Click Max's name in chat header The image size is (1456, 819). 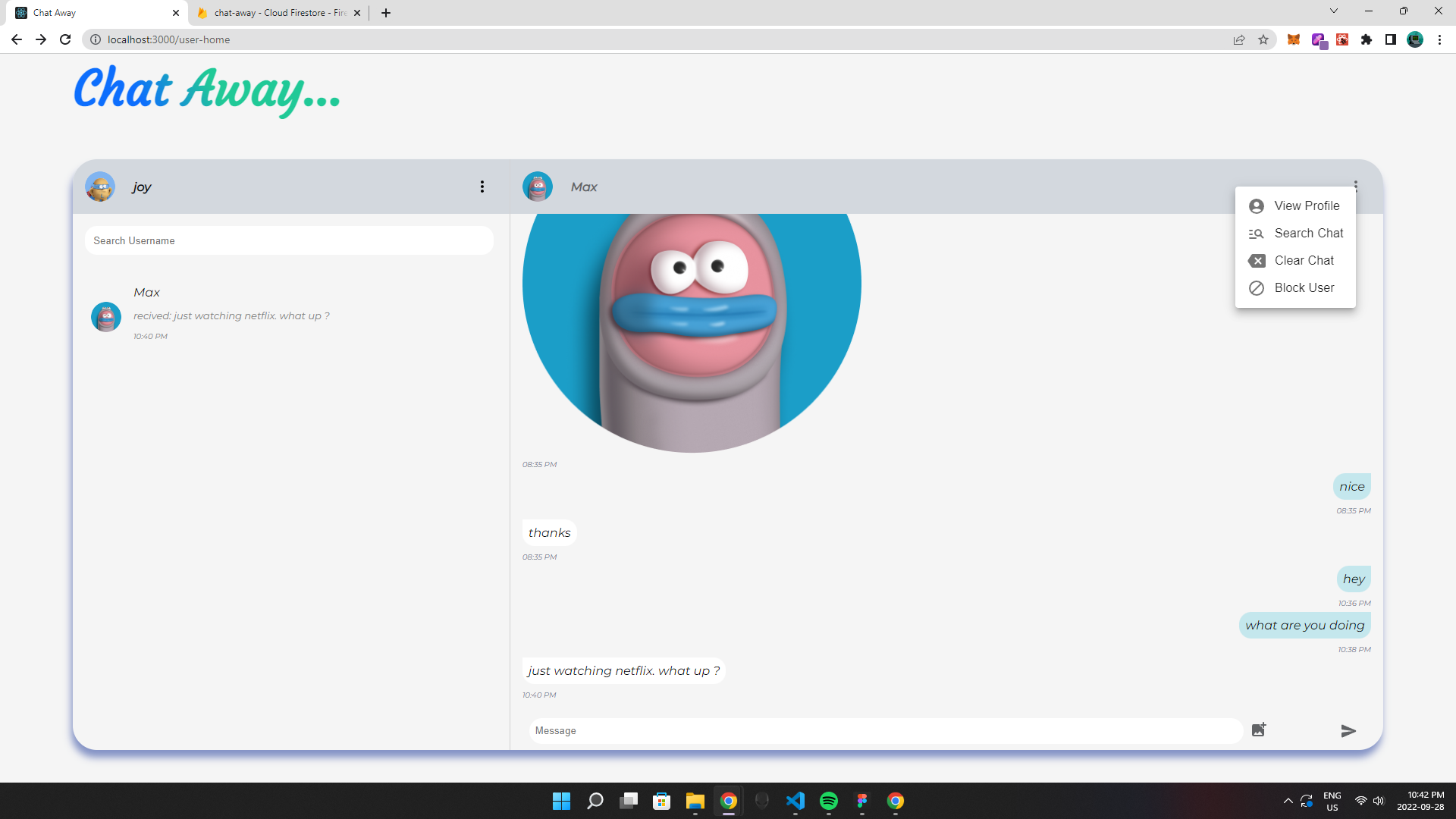click(x=584, y=187)
